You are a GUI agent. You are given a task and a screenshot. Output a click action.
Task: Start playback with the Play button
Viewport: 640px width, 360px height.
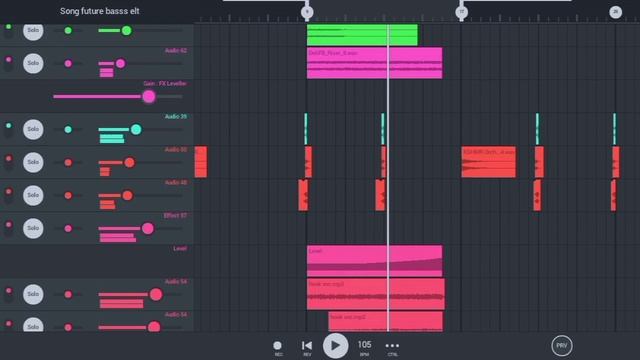click(336, 346)
